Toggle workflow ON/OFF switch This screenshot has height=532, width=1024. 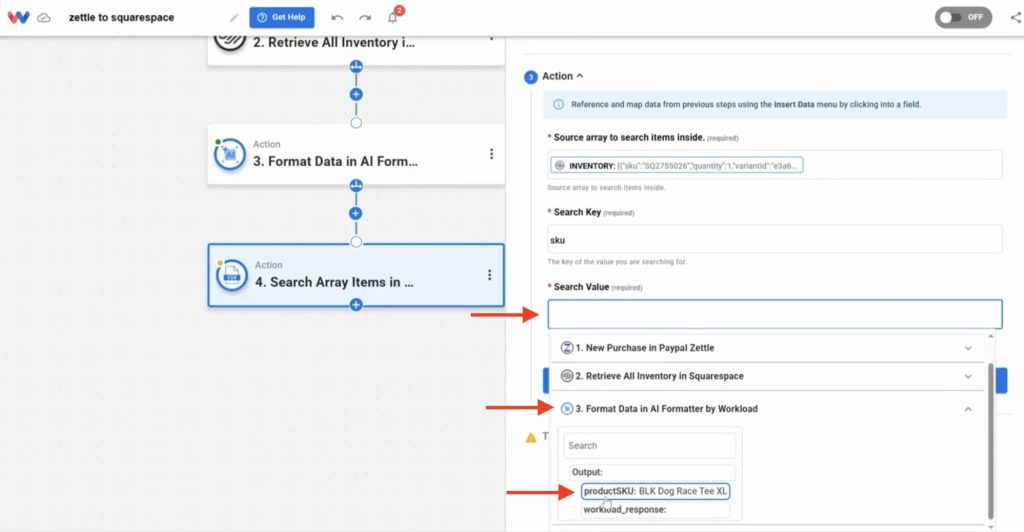[963, 17]
